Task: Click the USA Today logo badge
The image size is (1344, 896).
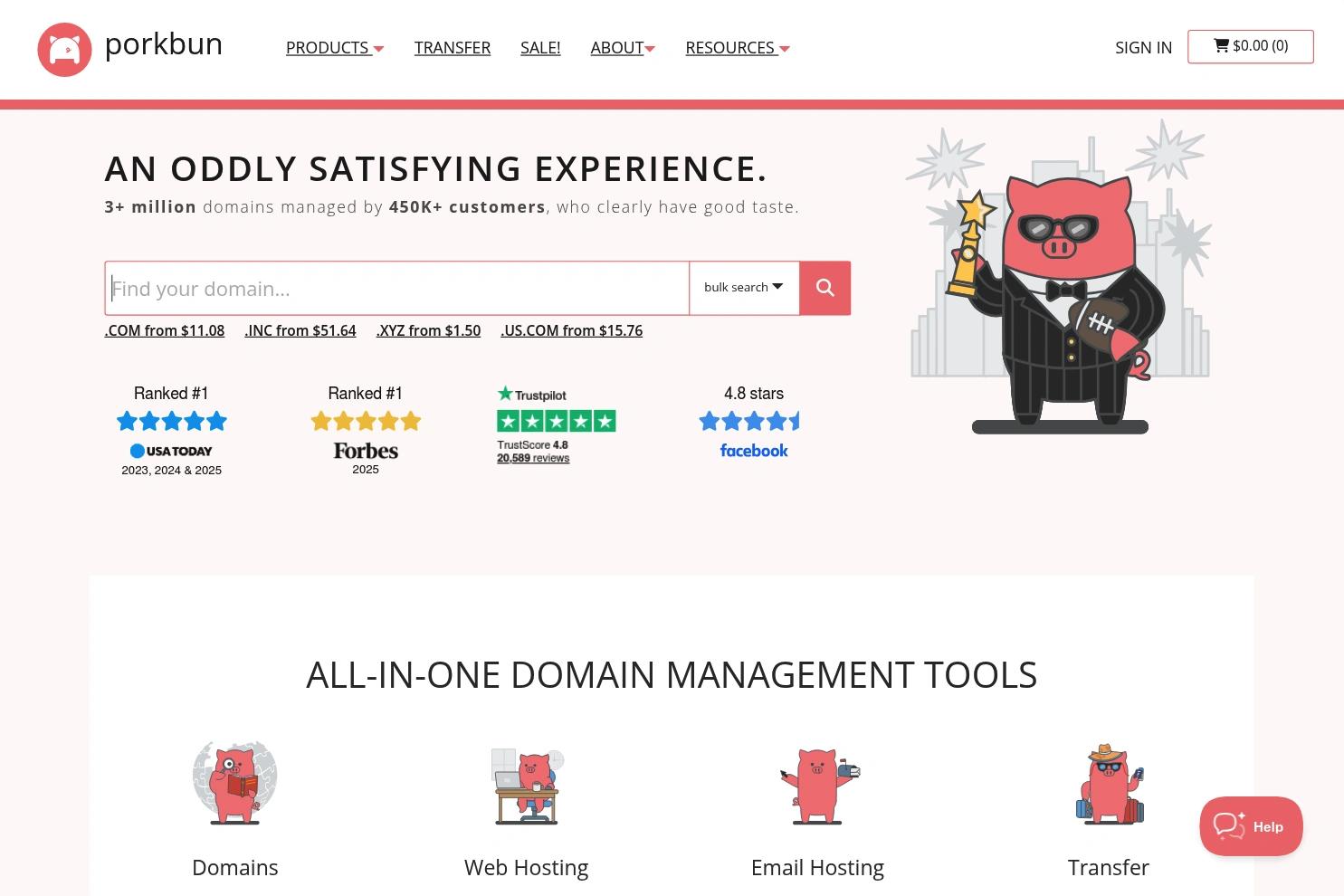Action: (x=171, y=451)
